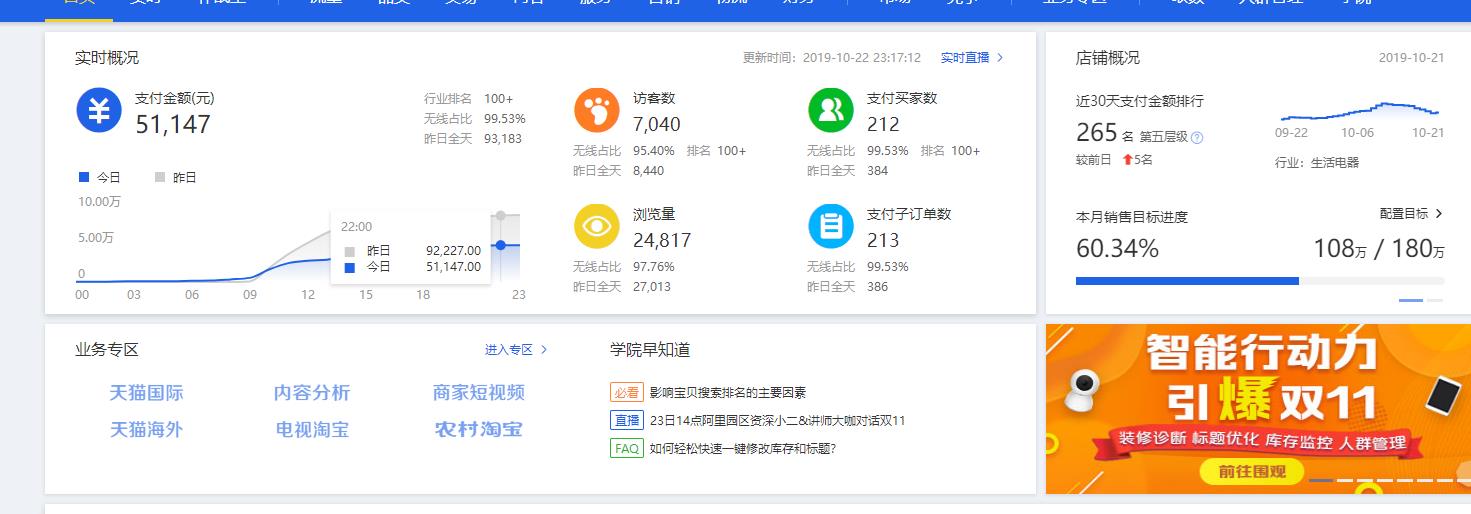
Task: Click the paid sub-orders value 213
Action: tap(883, 240)
